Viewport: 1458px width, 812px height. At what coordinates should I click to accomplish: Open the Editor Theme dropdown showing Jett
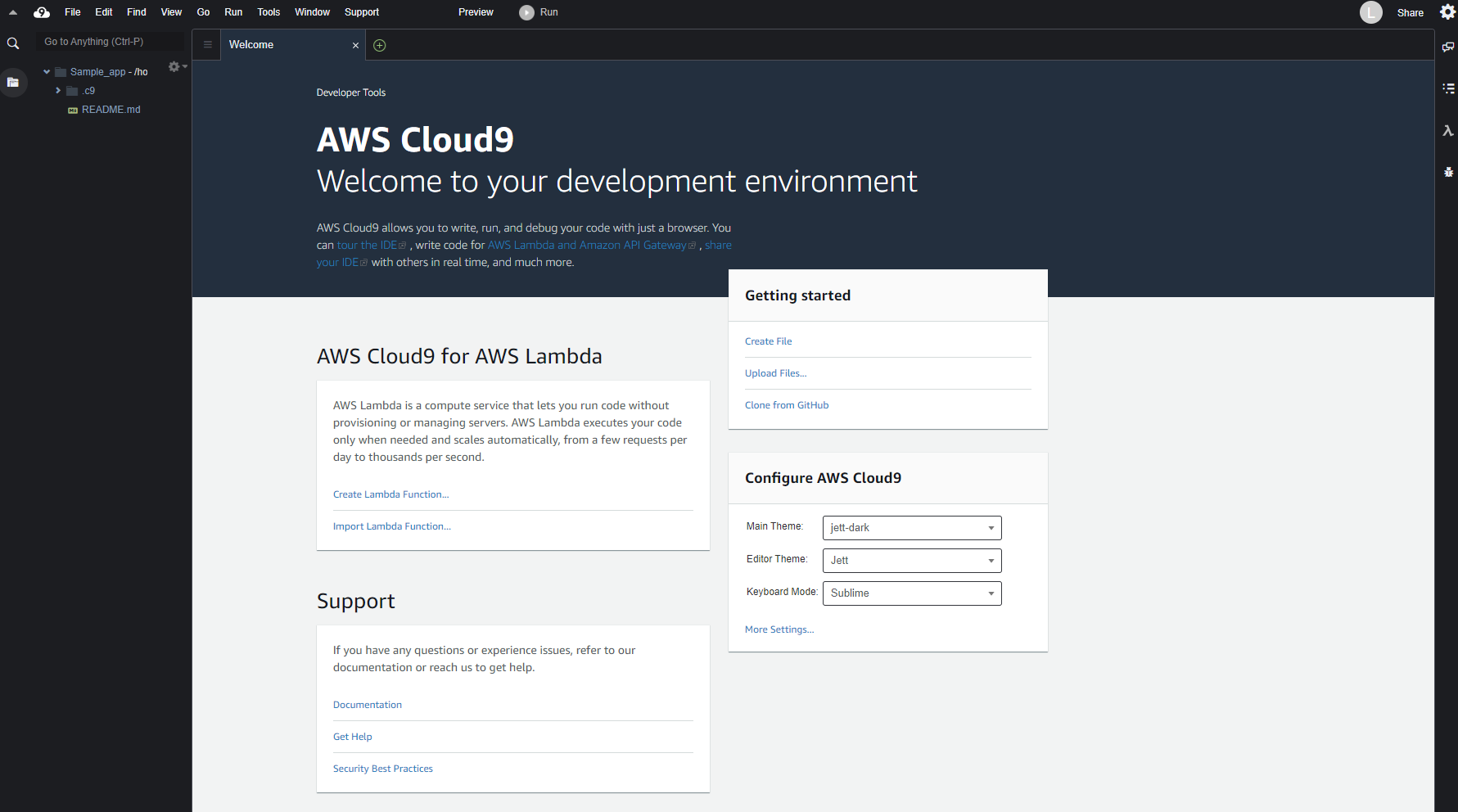(x=912, y=561)
